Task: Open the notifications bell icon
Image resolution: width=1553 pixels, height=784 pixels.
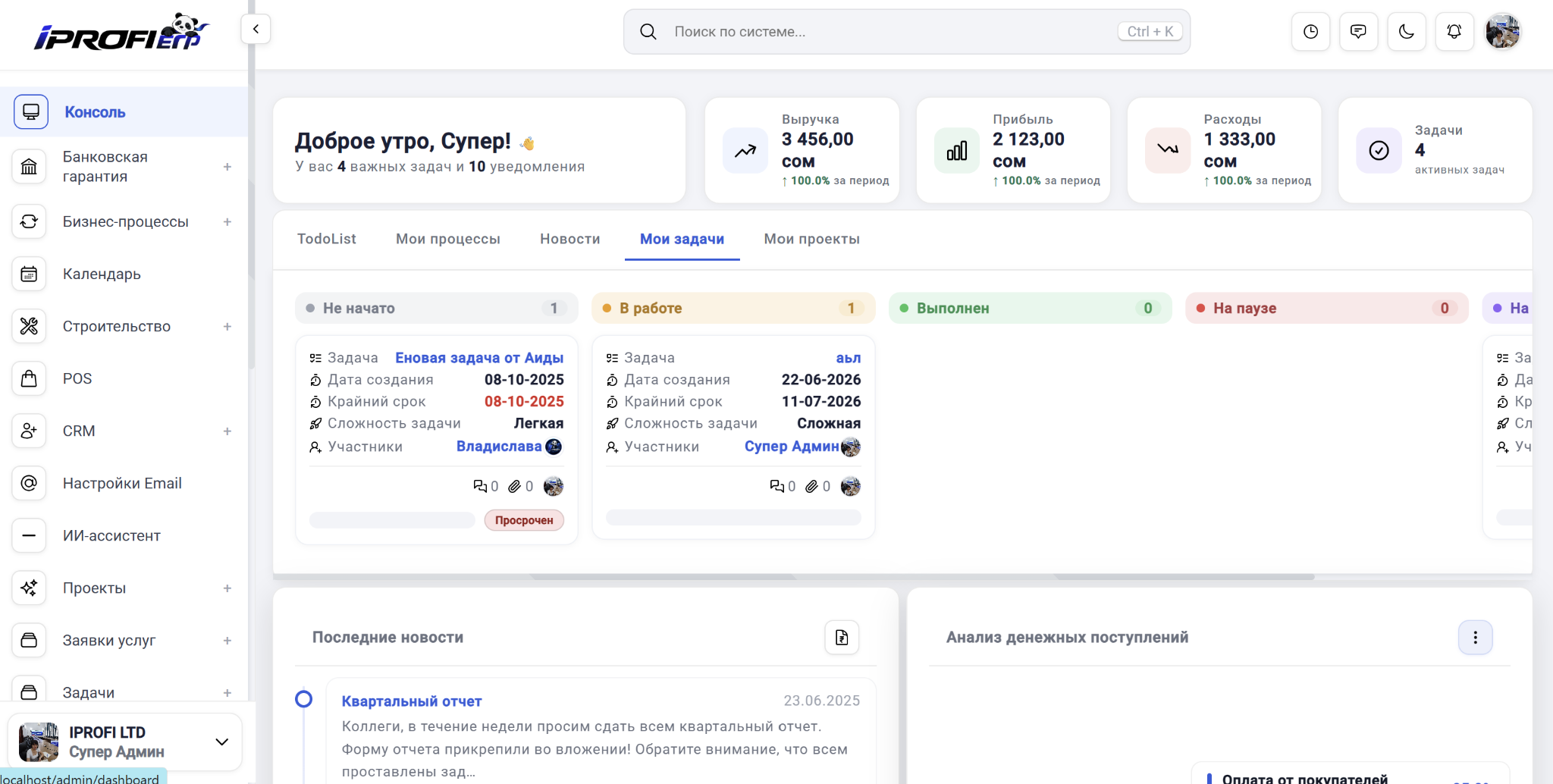Action: (1454, 32)
